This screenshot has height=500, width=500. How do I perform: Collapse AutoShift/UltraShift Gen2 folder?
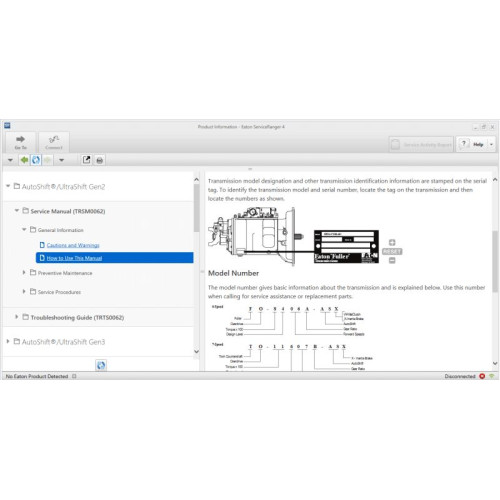(x=8, y=186)
